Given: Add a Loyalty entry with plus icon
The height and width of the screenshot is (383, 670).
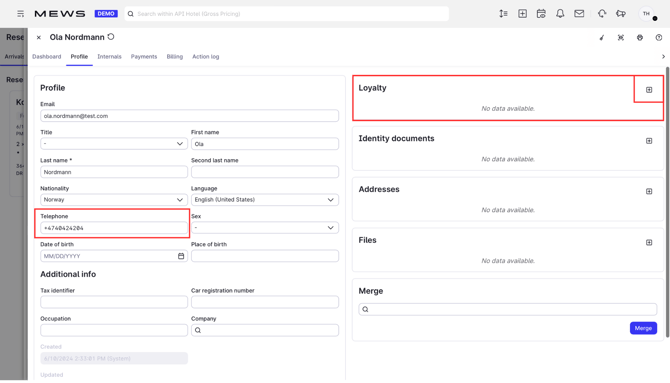Looking at the screenshot, I should point(649,90).
